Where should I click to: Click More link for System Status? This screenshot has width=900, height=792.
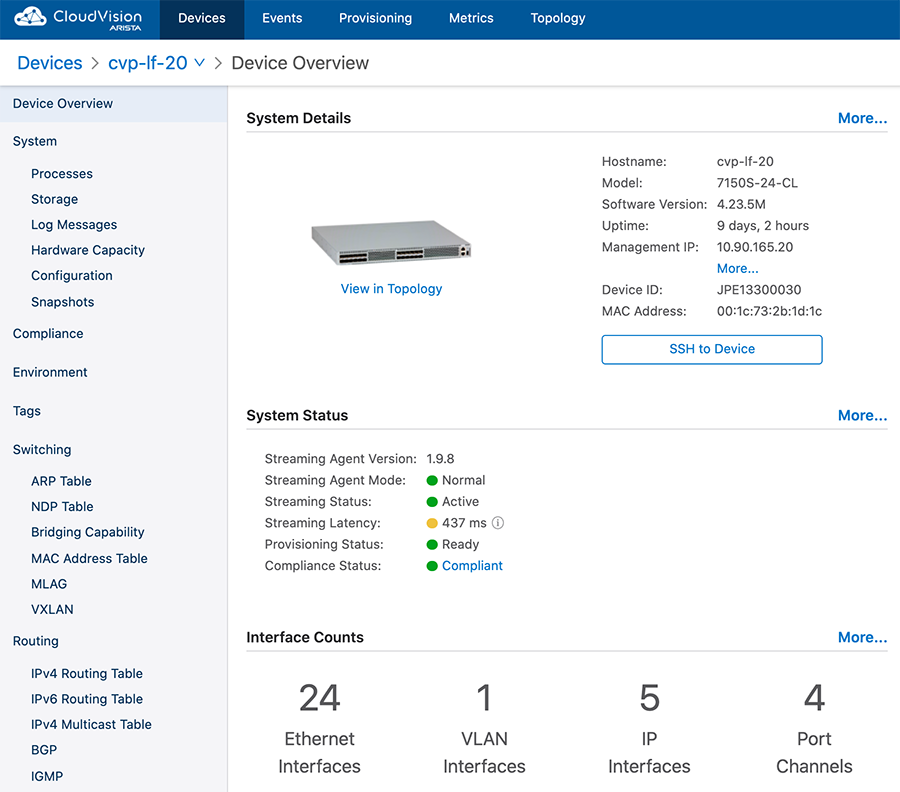[x=862, y=416]
